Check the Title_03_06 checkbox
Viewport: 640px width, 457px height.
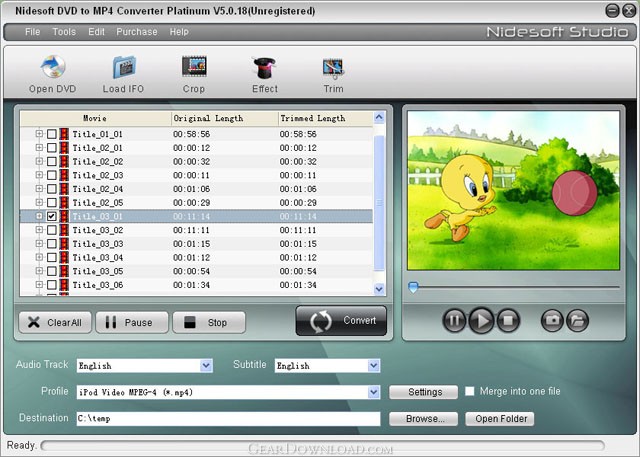(51, 285)
